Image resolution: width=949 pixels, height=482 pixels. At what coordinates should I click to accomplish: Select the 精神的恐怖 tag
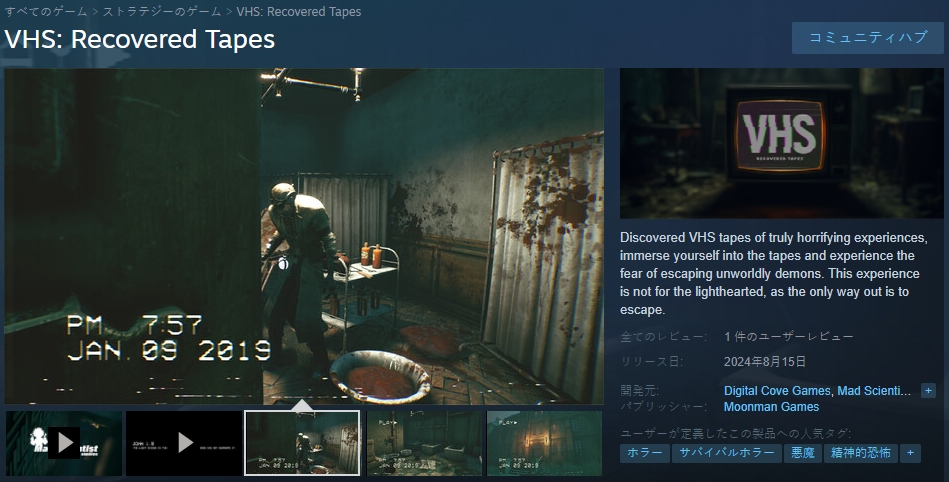(861, 453)
